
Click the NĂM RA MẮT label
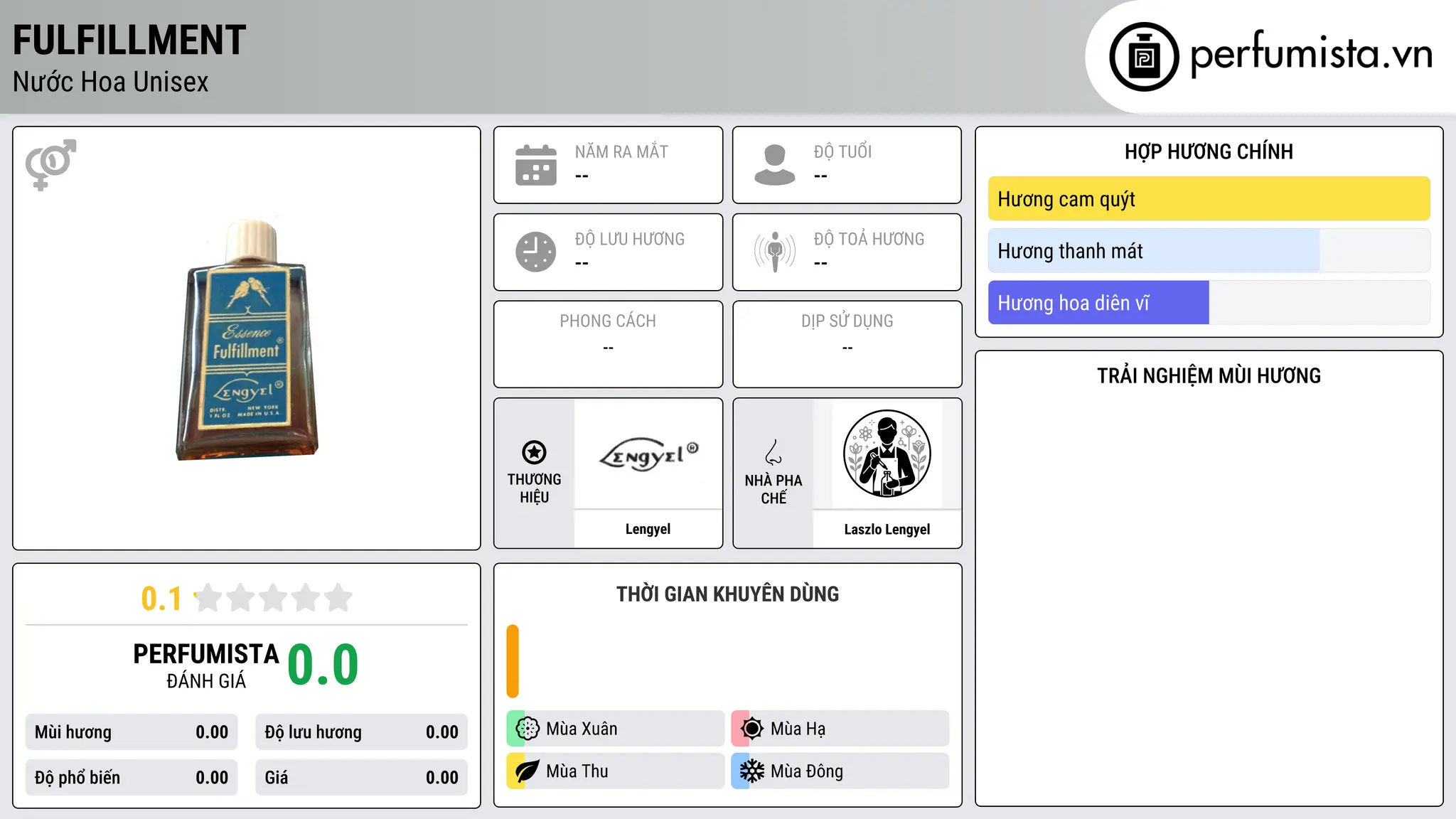(x=621, y=151)
